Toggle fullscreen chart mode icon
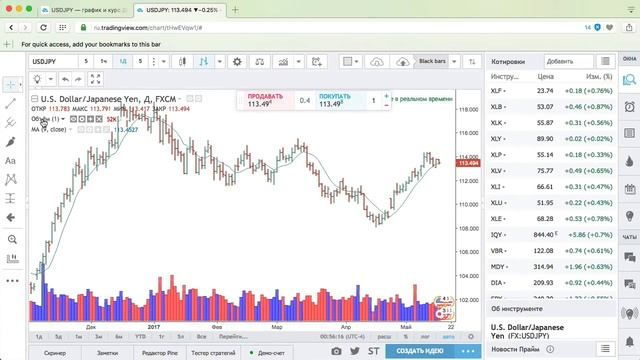This screenshot has height=360, width=640. tap(95, 79)
